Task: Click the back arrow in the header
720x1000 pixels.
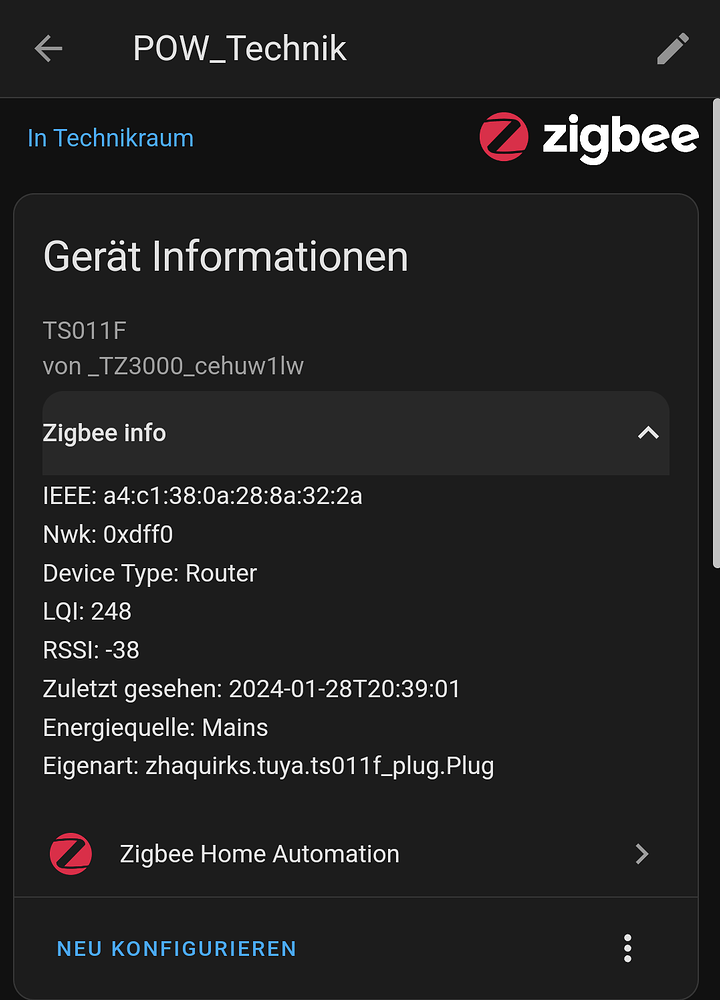Action: tap(47, 48)
